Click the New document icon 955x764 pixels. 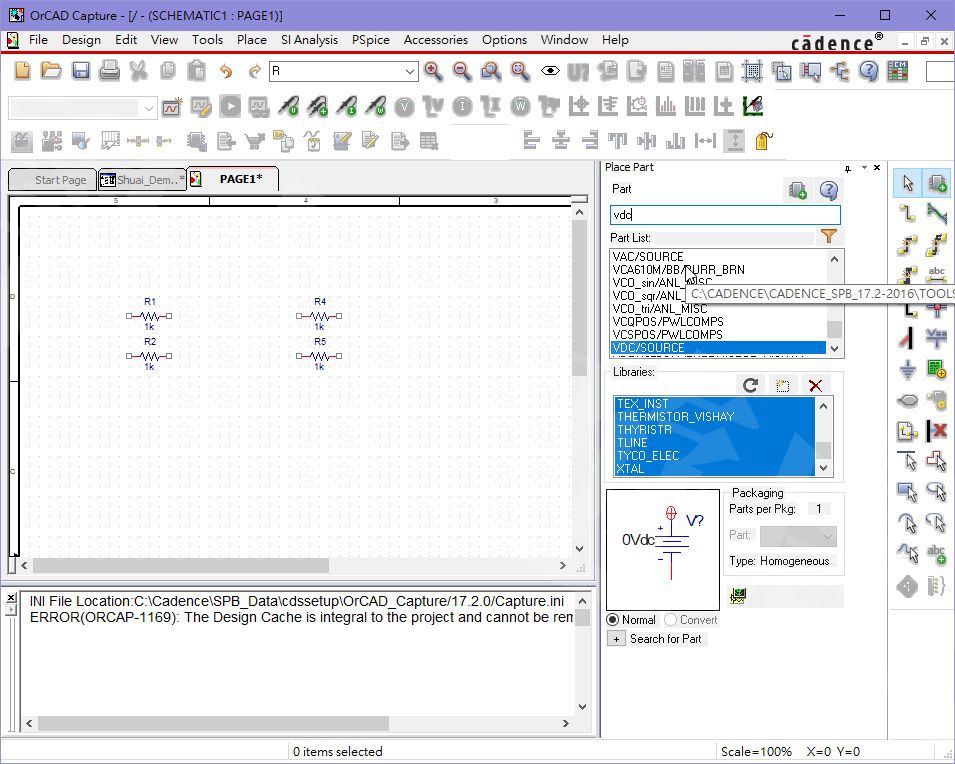22,71
